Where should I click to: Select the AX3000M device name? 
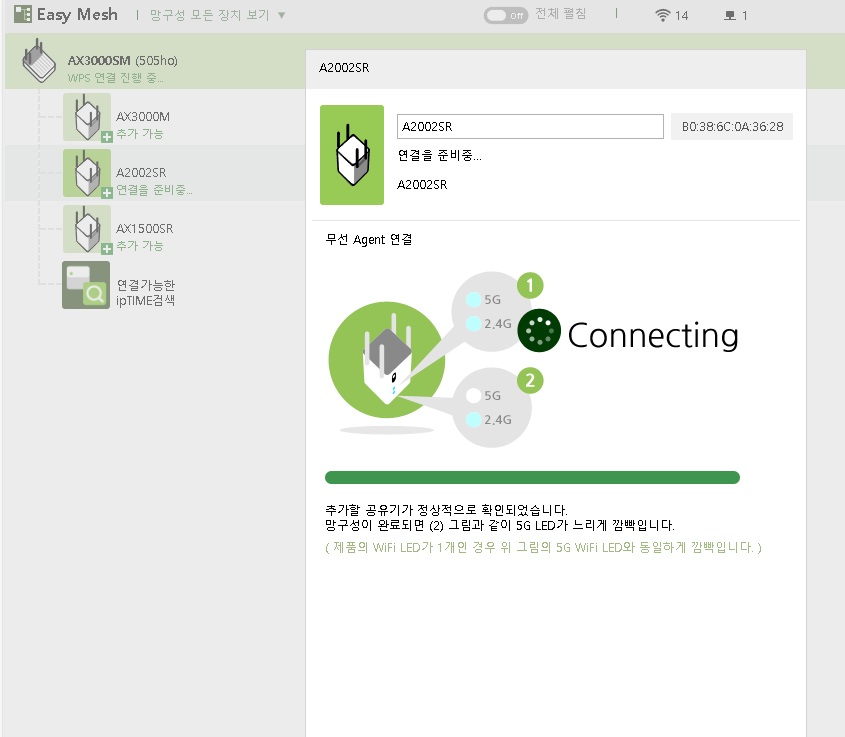143,116
